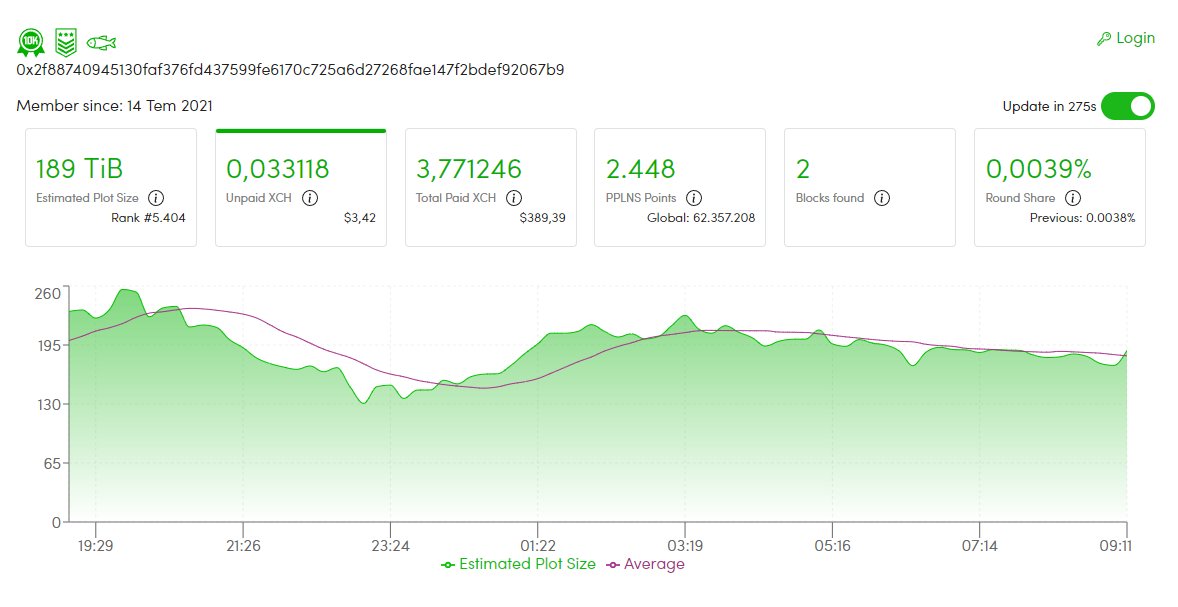Click the '$389,39' total paid value
Screen dimensions: 1178x607
pos(542,218)
